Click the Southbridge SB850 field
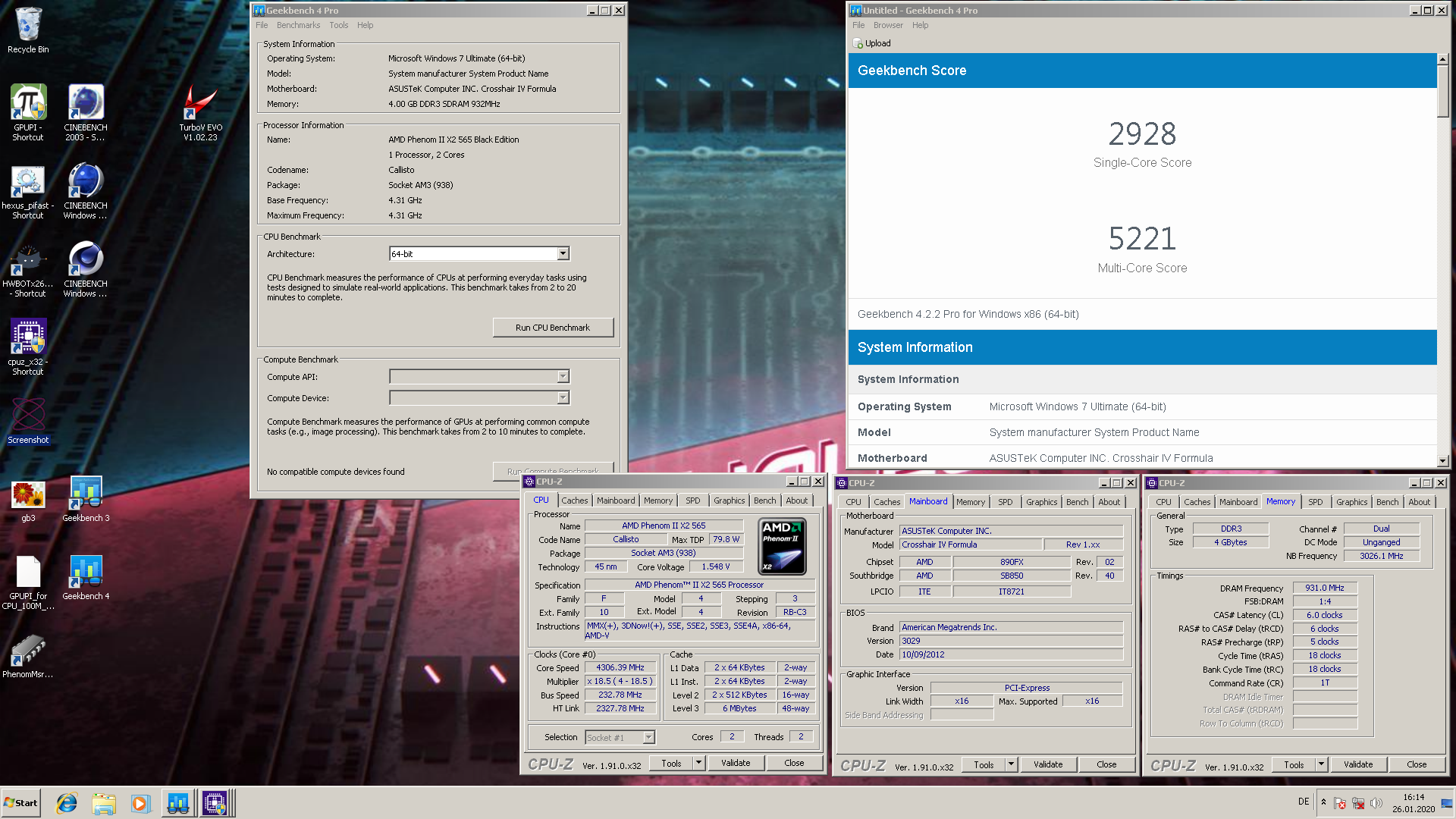The height and width of the screenshot is (819, 1456). click(x=1011, y=576)
